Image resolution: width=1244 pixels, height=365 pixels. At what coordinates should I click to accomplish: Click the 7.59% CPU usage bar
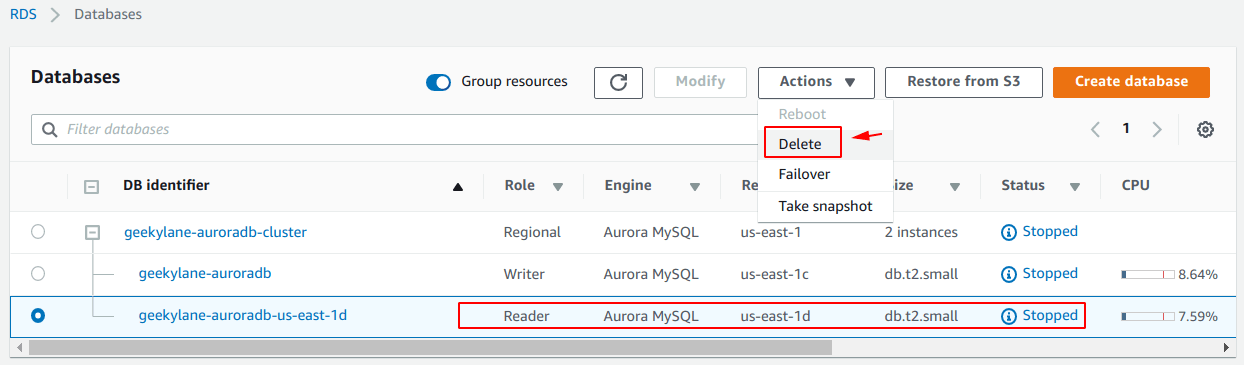[x=1148, y=316]
